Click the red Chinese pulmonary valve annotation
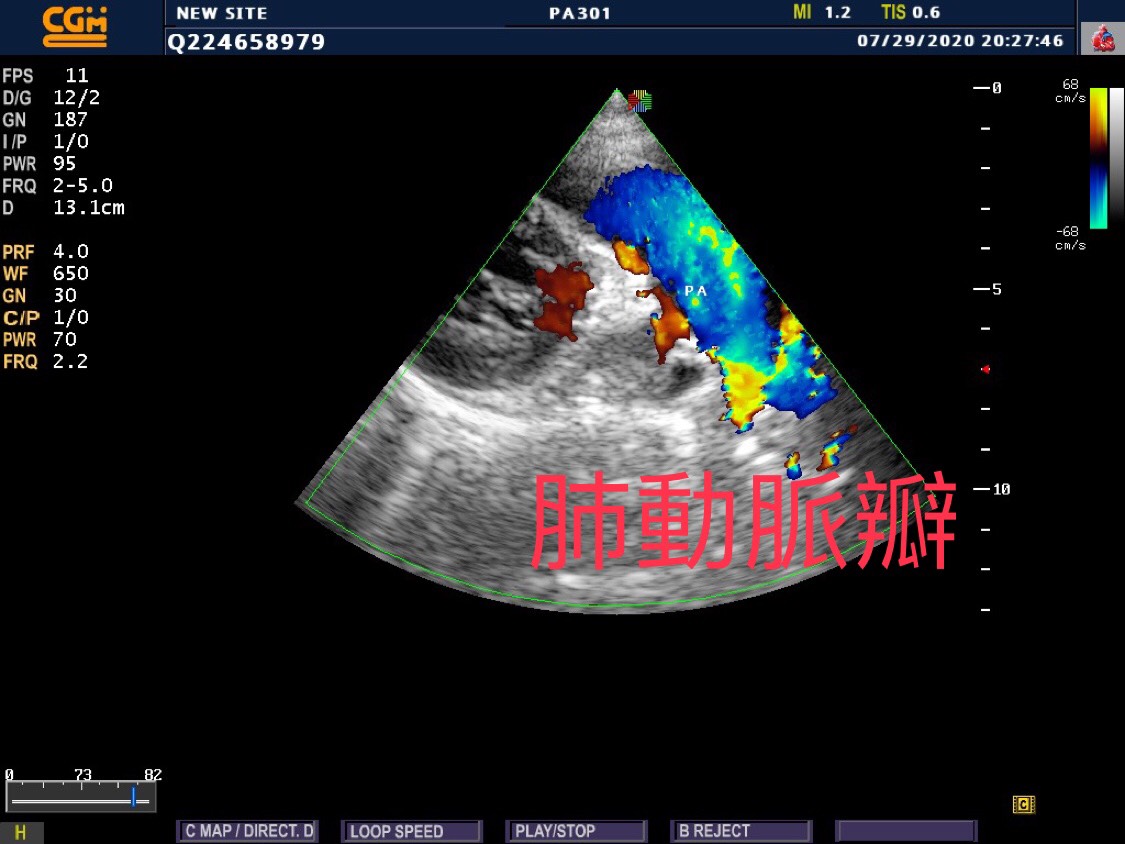 744,521
